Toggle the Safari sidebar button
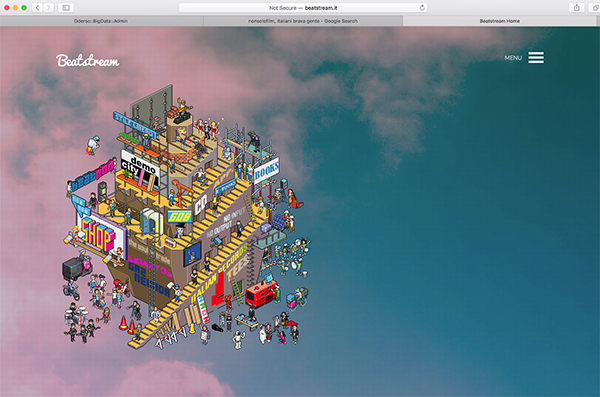Screen dimensions: 600x397 coord(66,8)
